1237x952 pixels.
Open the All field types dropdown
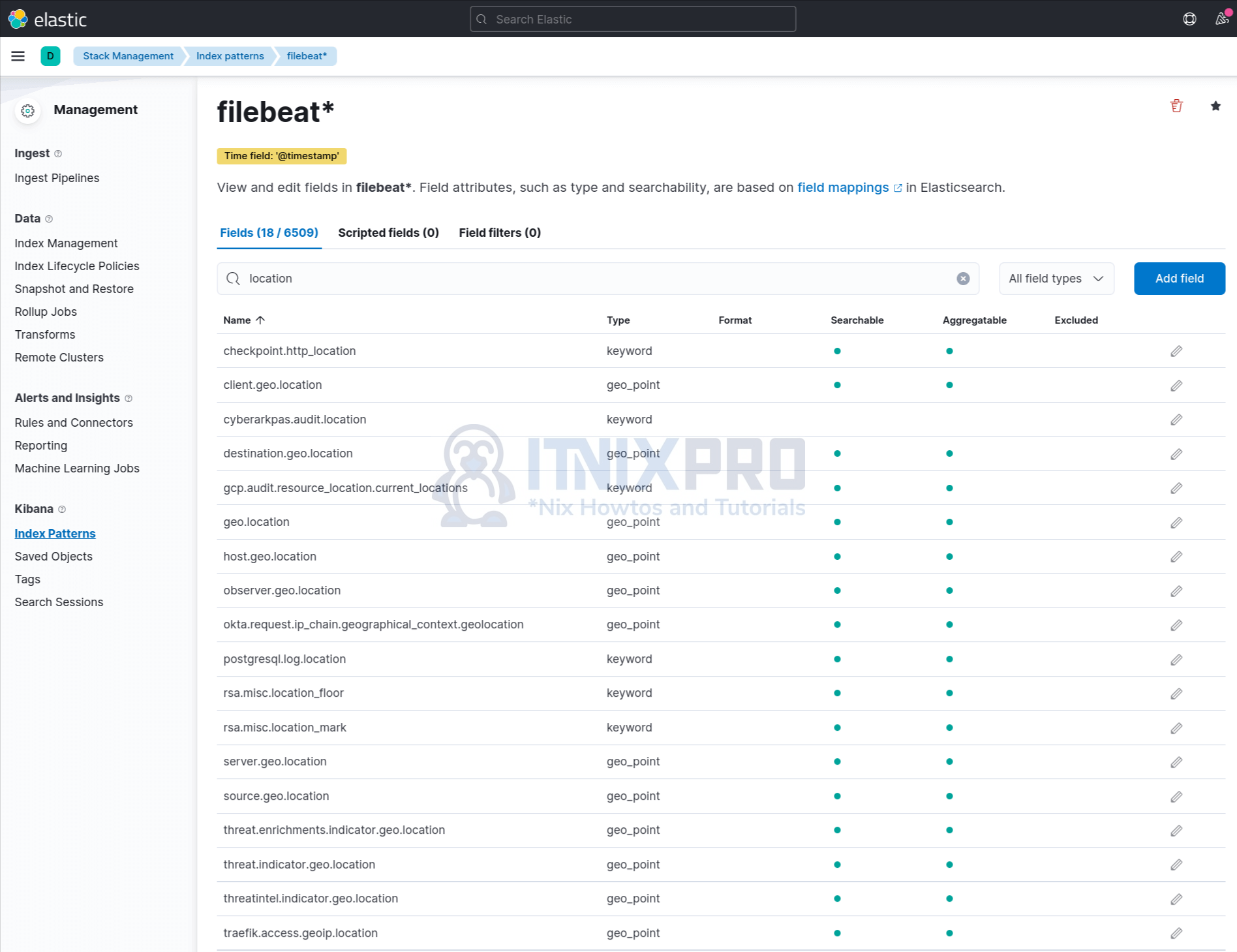[x=1056, y=279]
